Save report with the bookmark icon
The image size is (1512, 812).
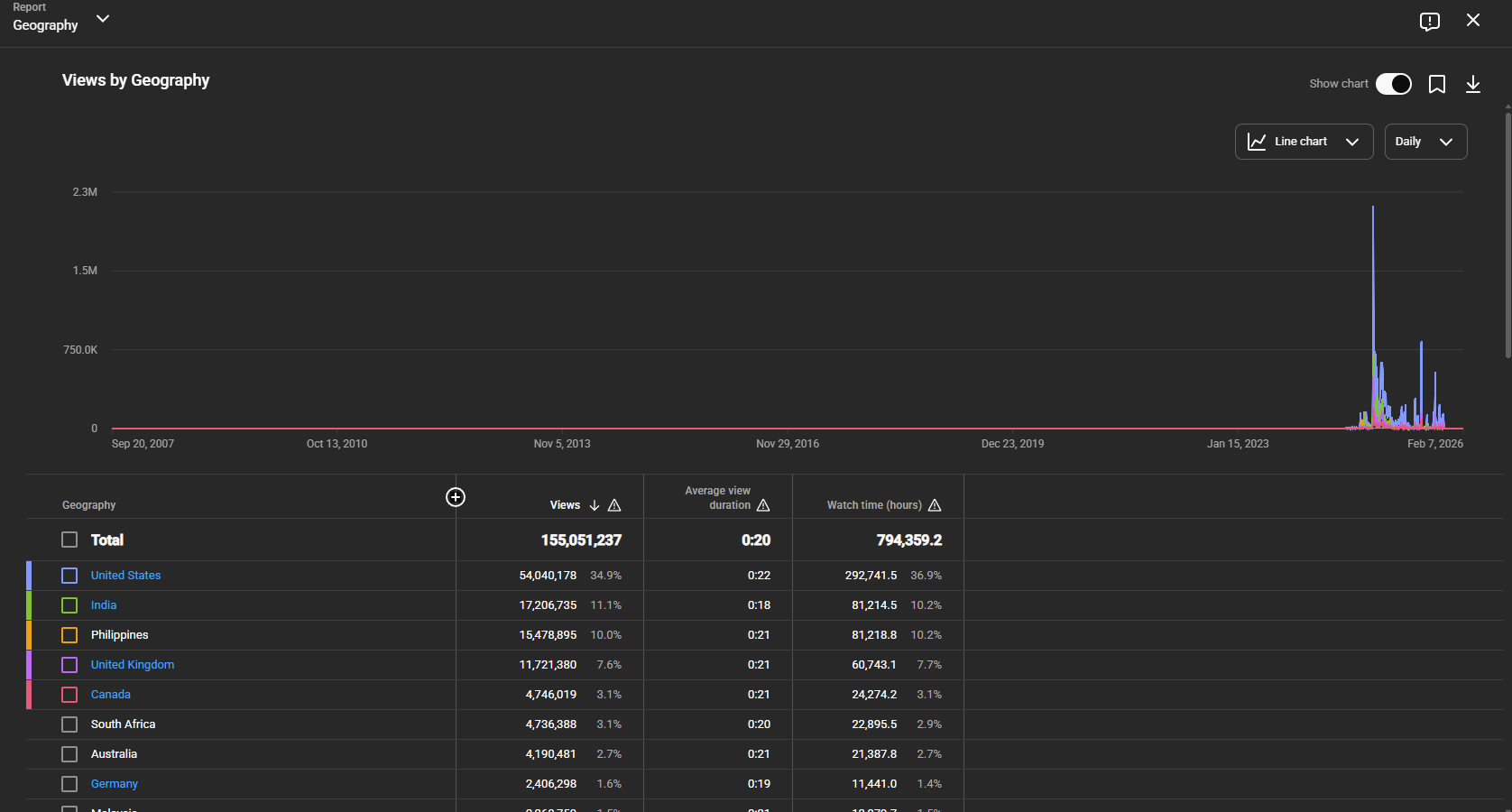point(1437,84)
